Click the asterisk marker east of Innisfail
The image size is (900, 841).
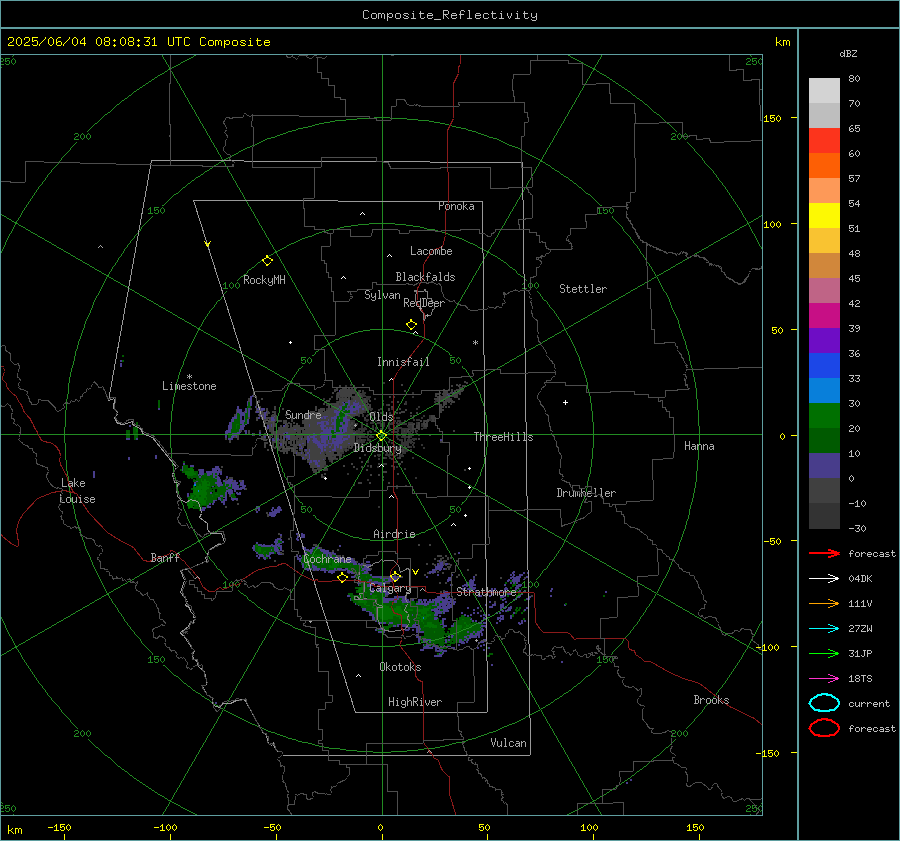475,343
